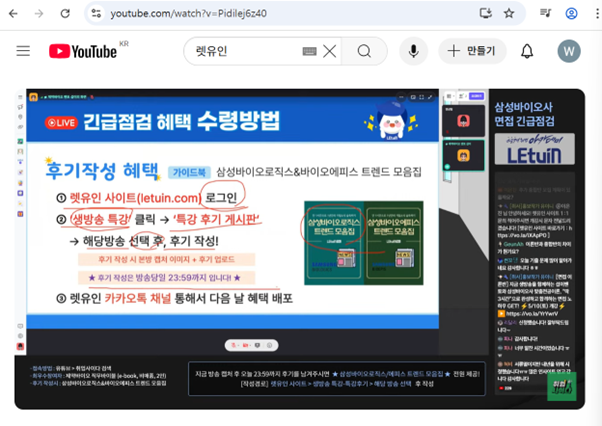Go to the YouTube home logo
The width and height of the screenshot is (602, 426).
pyautogui.click(x=80, y=51)
